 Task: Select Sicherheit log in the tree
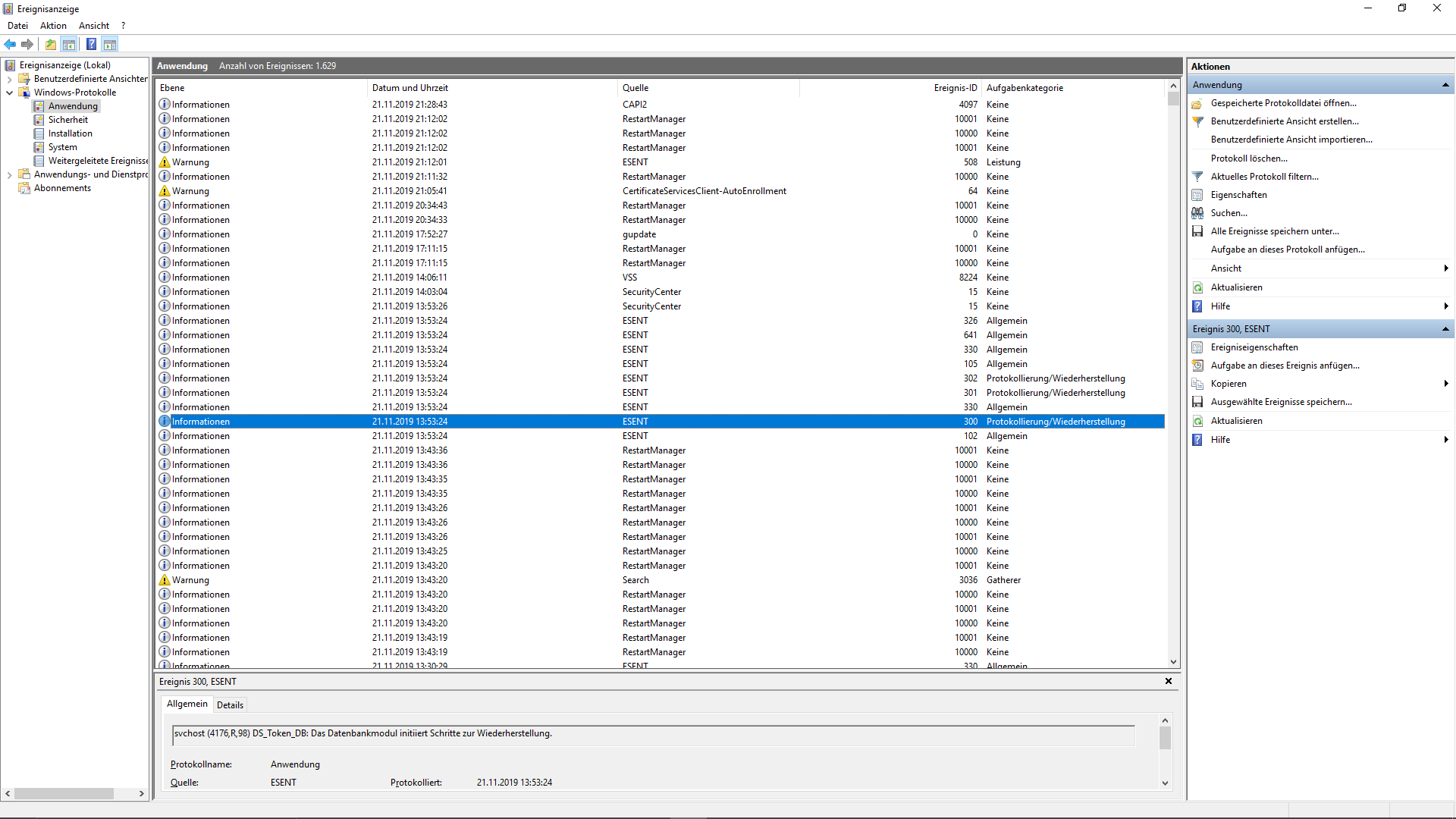[68, 120]
